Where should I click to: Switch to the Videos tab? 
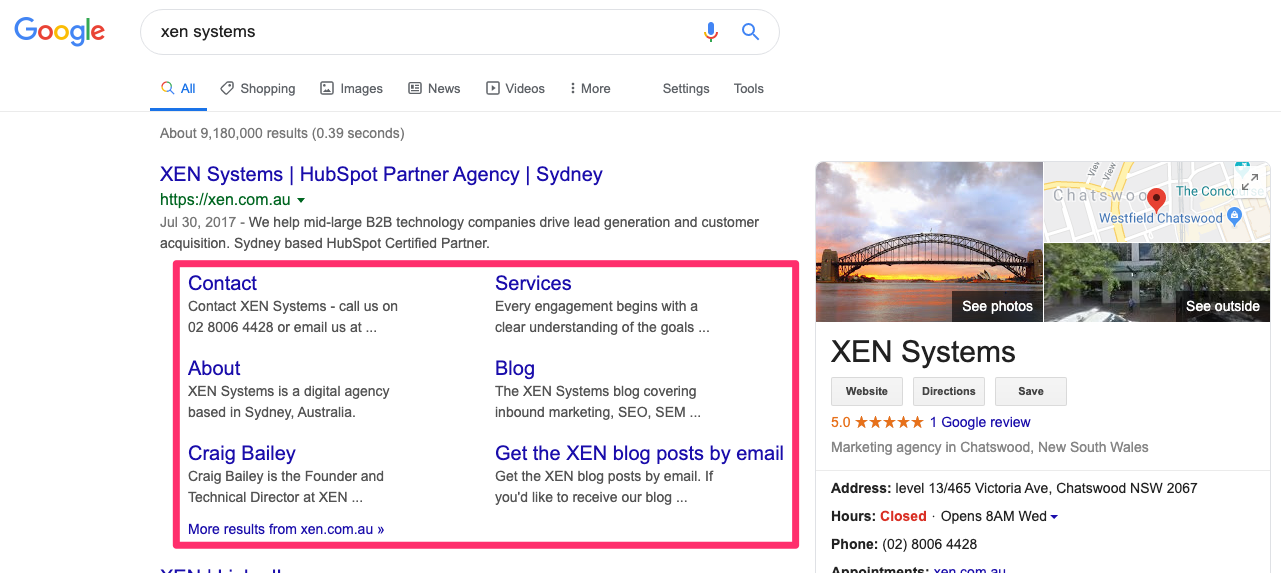515,88
